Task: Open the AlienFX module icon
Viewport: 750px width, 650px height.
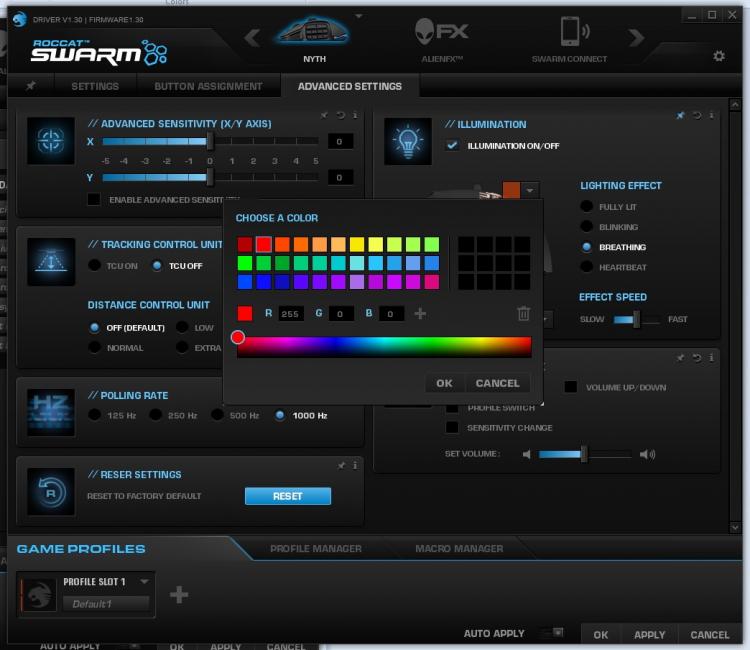Action: pyautogui.click(x=441, y=32)
